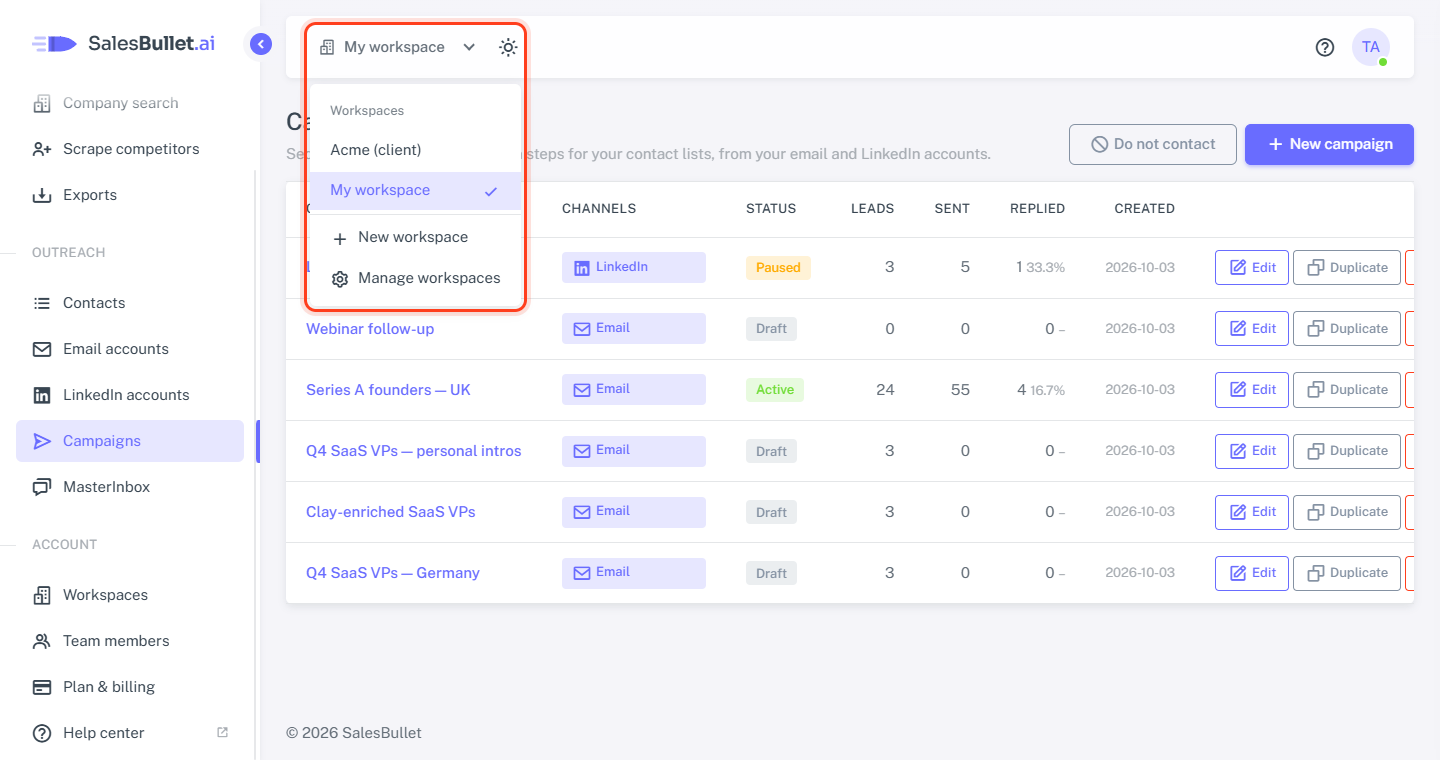1440x760 pixels.
Task: Click the Active status badge
Action: coord(775,390)
